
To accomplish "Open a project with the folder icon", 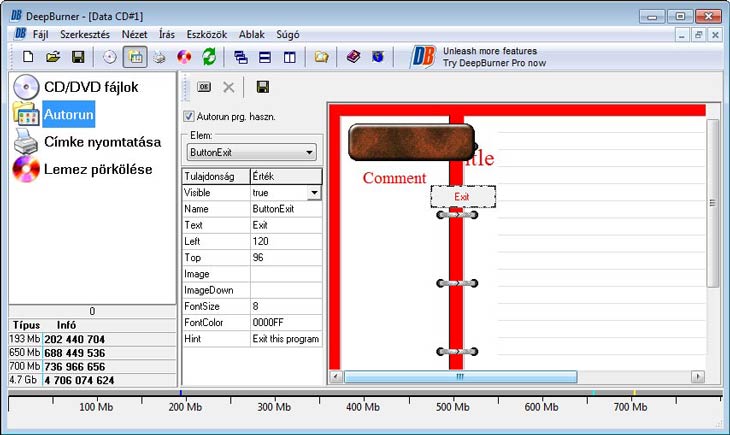I will [53, 57].
